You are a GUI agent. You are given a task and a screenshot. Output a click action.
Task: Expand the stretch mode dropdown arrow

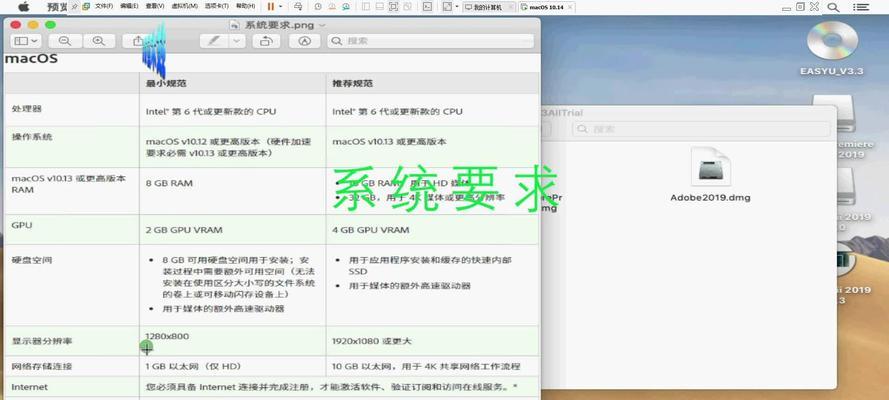456,6
